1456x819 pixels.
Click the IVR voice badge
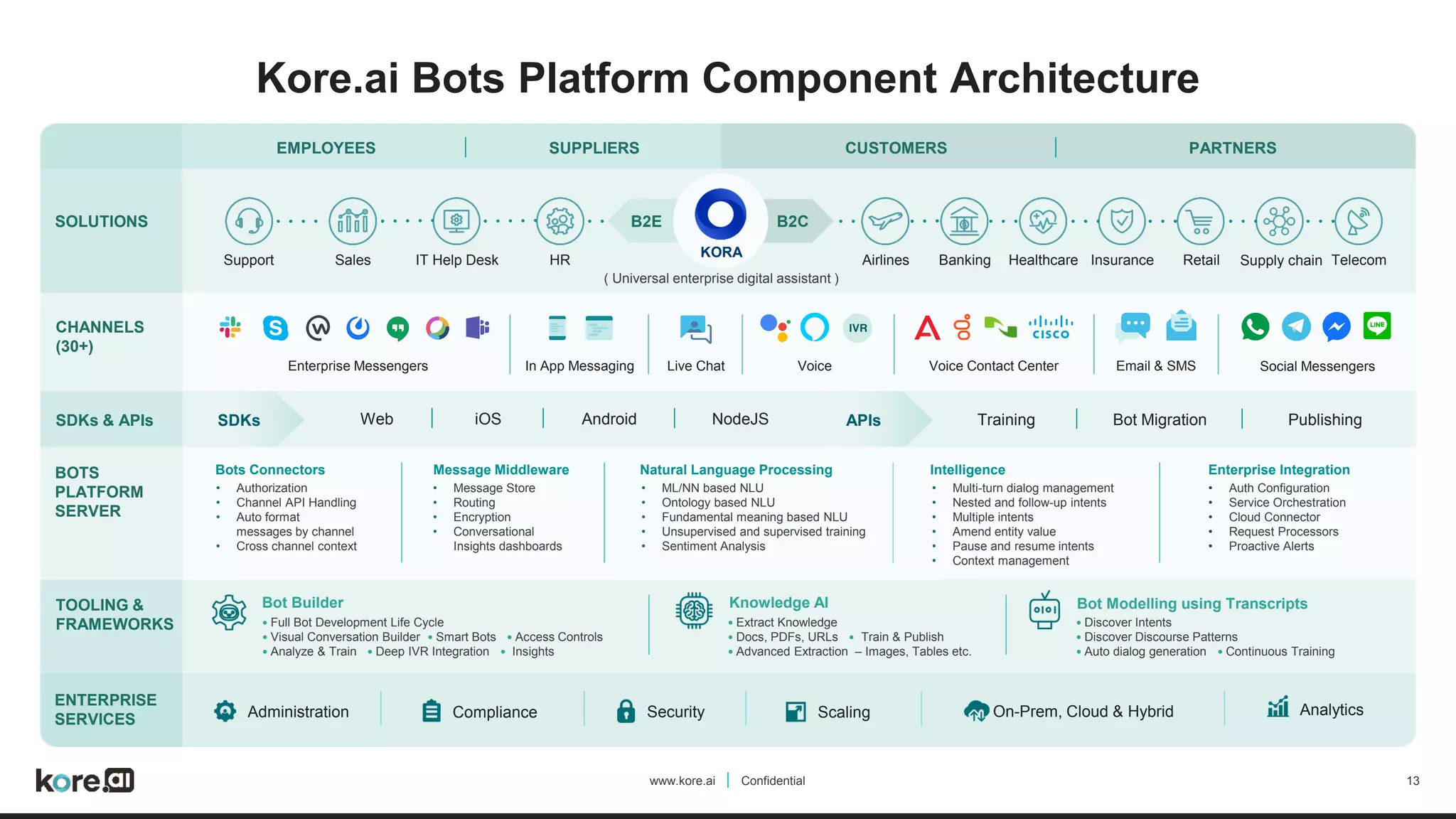(857, 328)
